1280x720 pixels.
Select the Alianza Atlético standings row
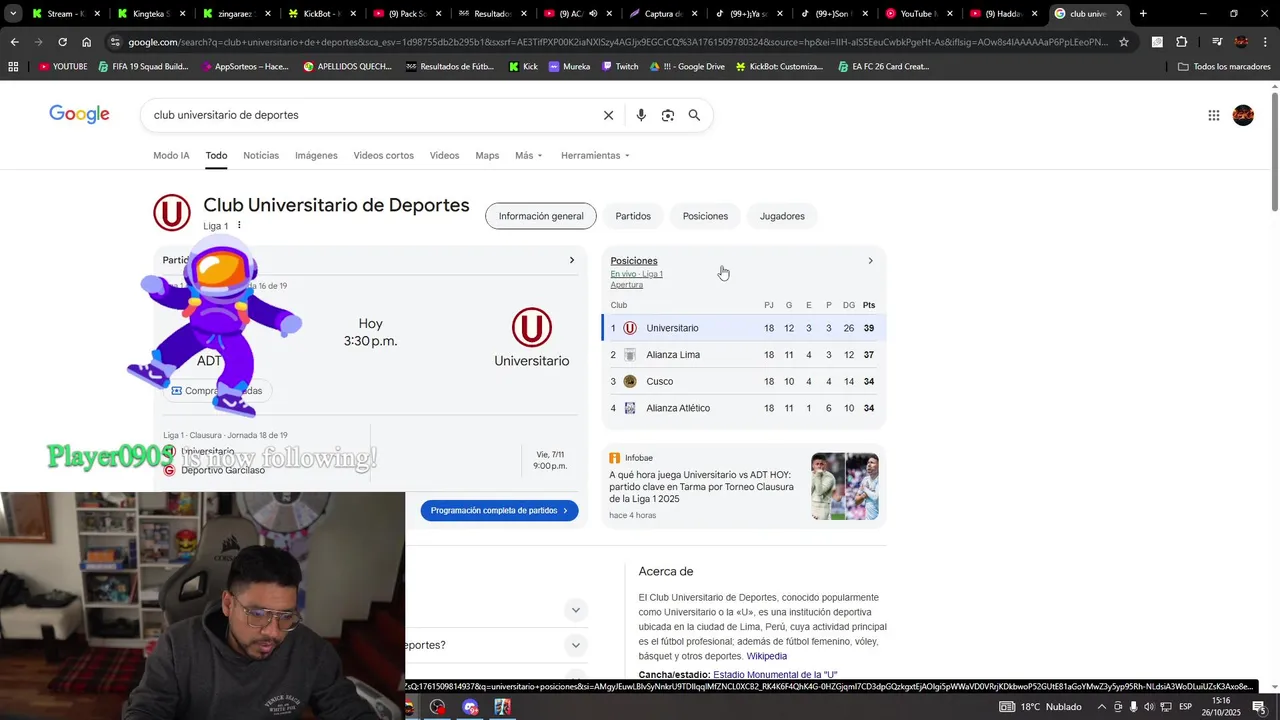coord(743,408)
